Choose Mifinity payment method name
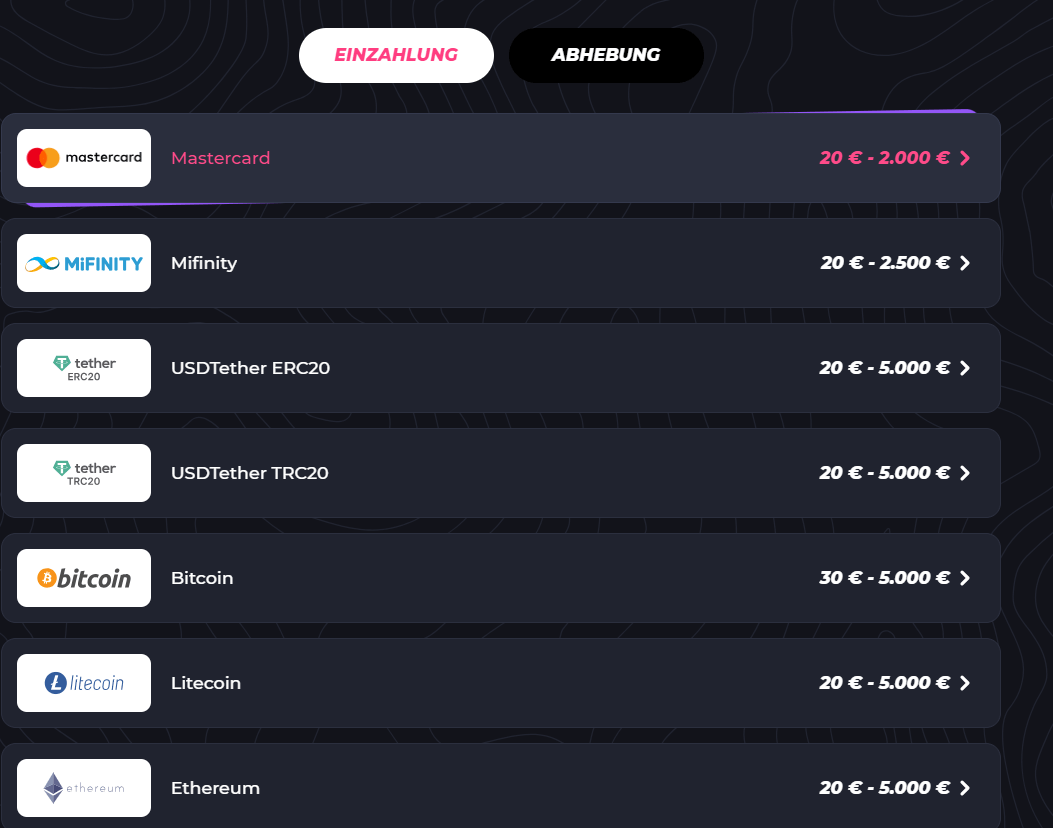This screenshot has height=828, width=1053. pos(204,263)
